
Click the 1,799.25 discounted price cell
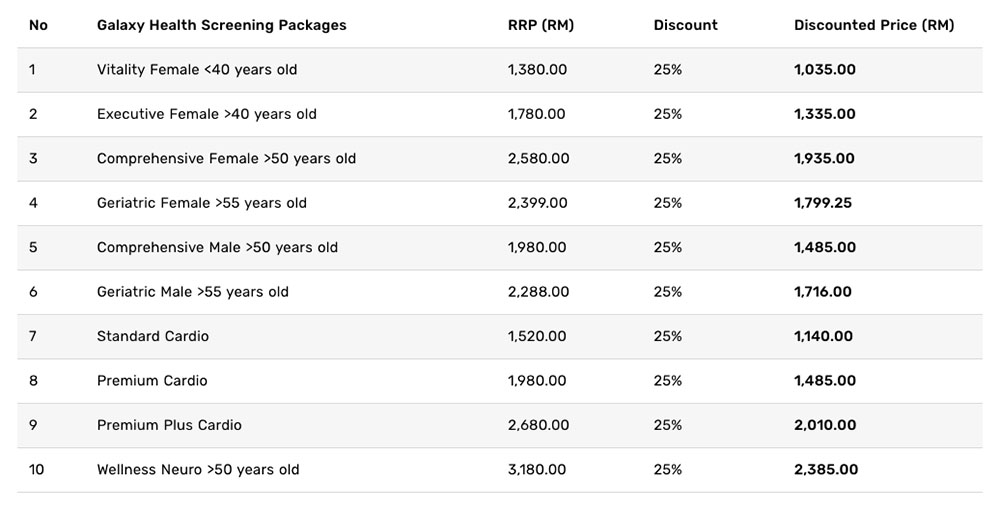pos(823,203)
